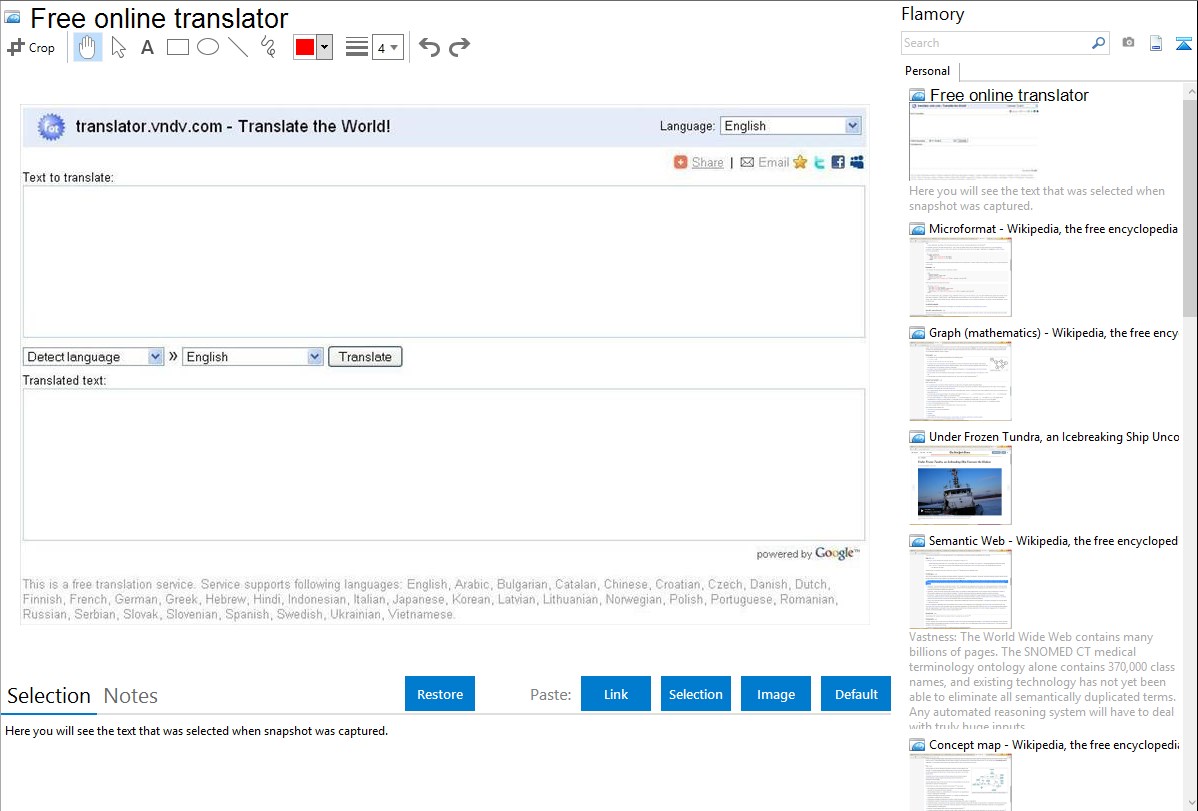Screen dimensions: 1198x811
Task: Open the Semantic Web snapshot thumbnail
Action: coord(960,589)
